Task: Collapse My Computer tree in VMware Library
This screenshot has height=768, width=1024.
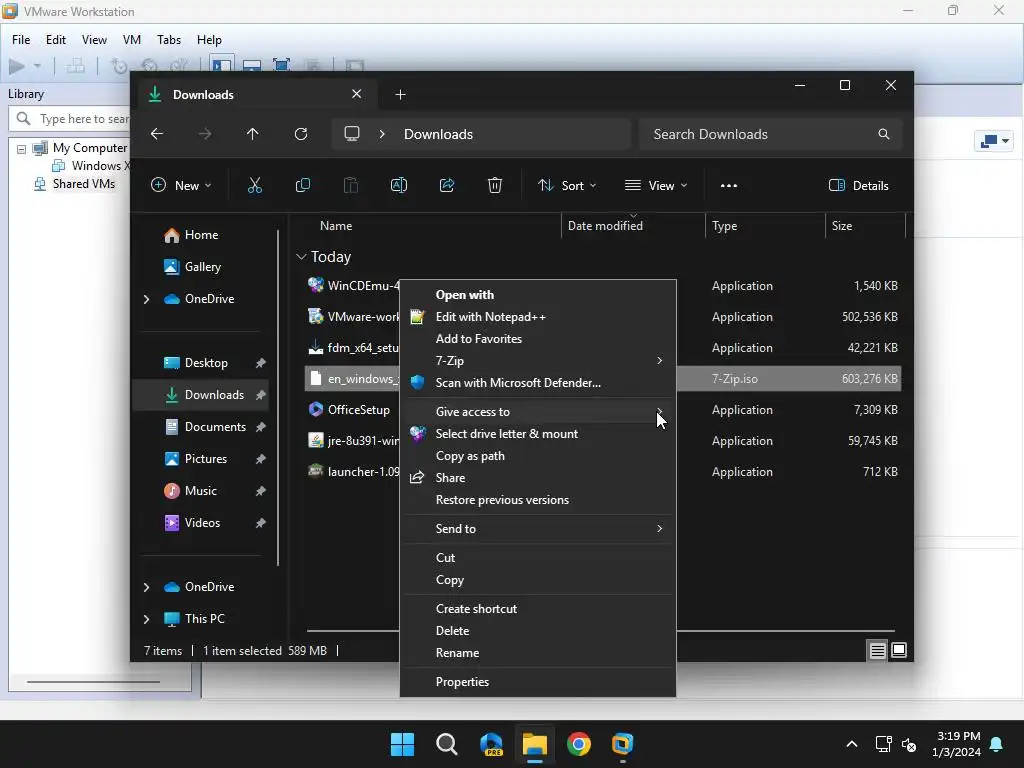Action: click(22, 149)
